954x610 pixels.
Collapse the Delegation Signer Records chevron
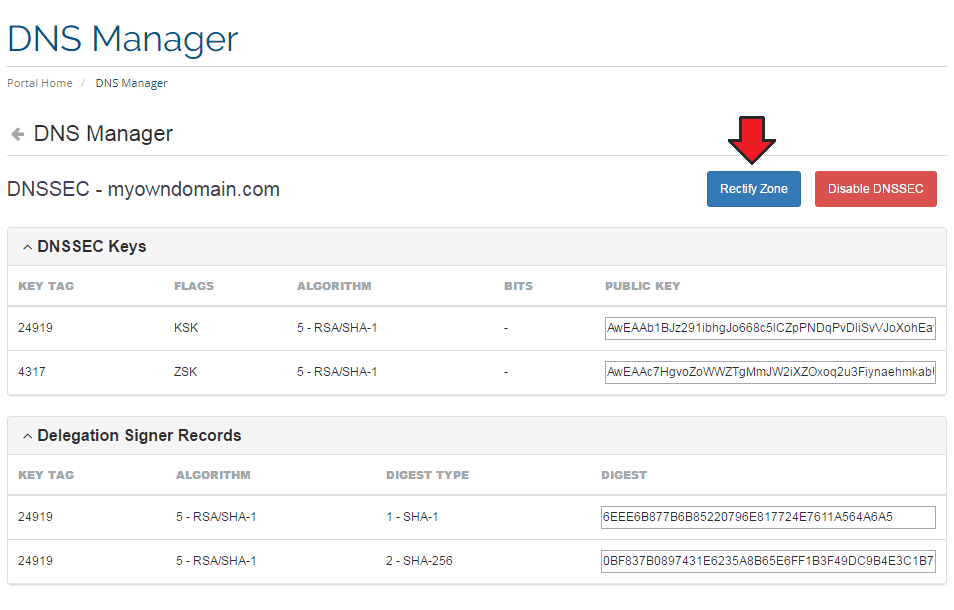click(27, 436)
